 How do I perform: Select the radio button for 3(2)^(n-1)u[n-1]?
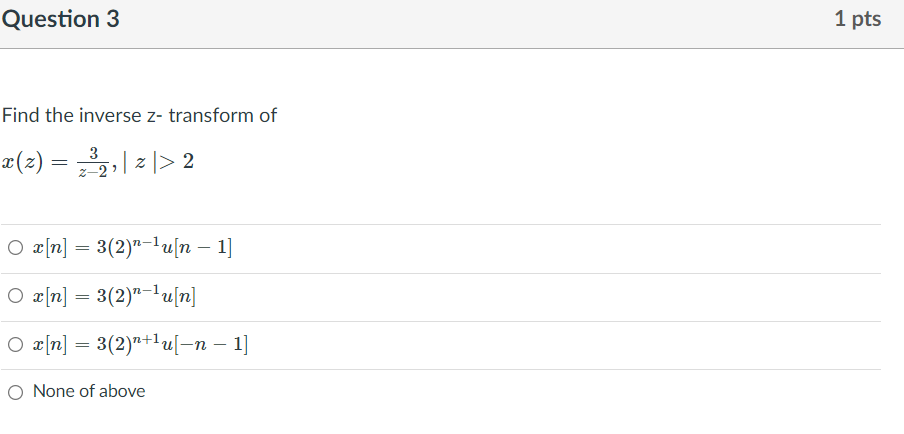[x=16, y=248]
